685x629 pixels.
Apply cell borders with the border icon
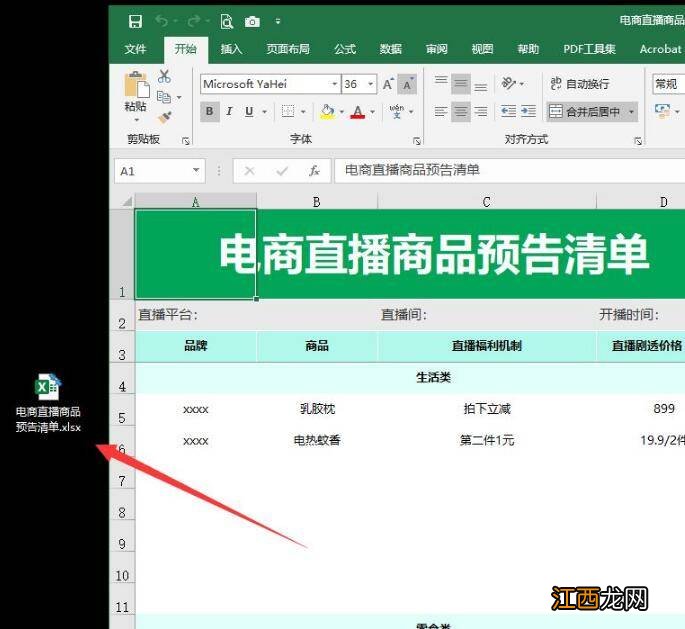pyautogui.click(x=287, y=111)
